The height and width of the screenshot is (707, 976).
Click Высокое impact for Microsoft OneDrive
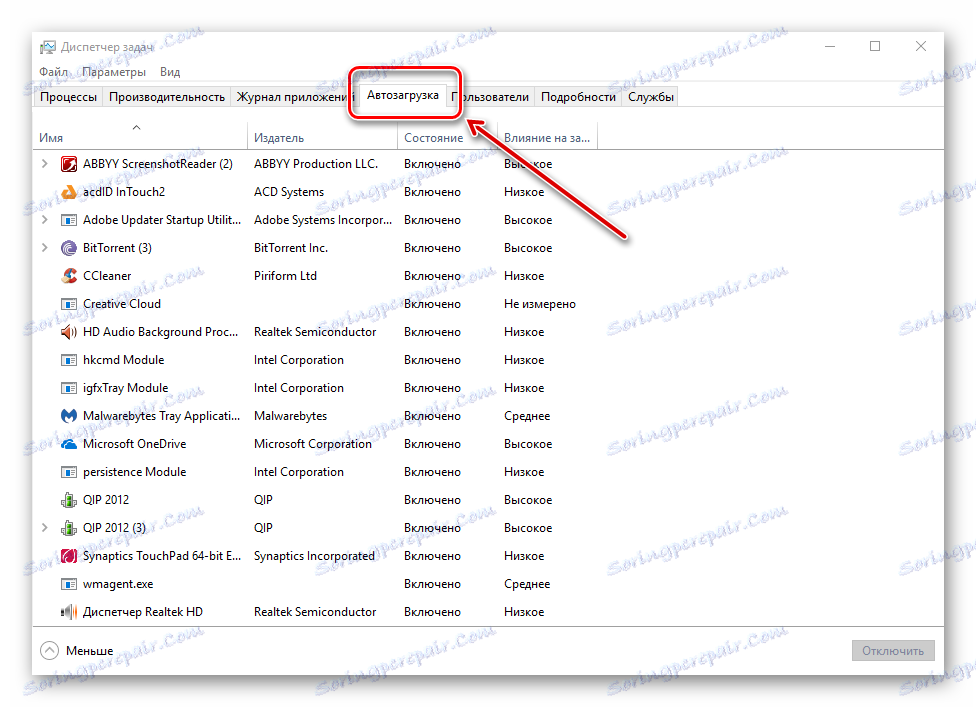tap(528, 444)
